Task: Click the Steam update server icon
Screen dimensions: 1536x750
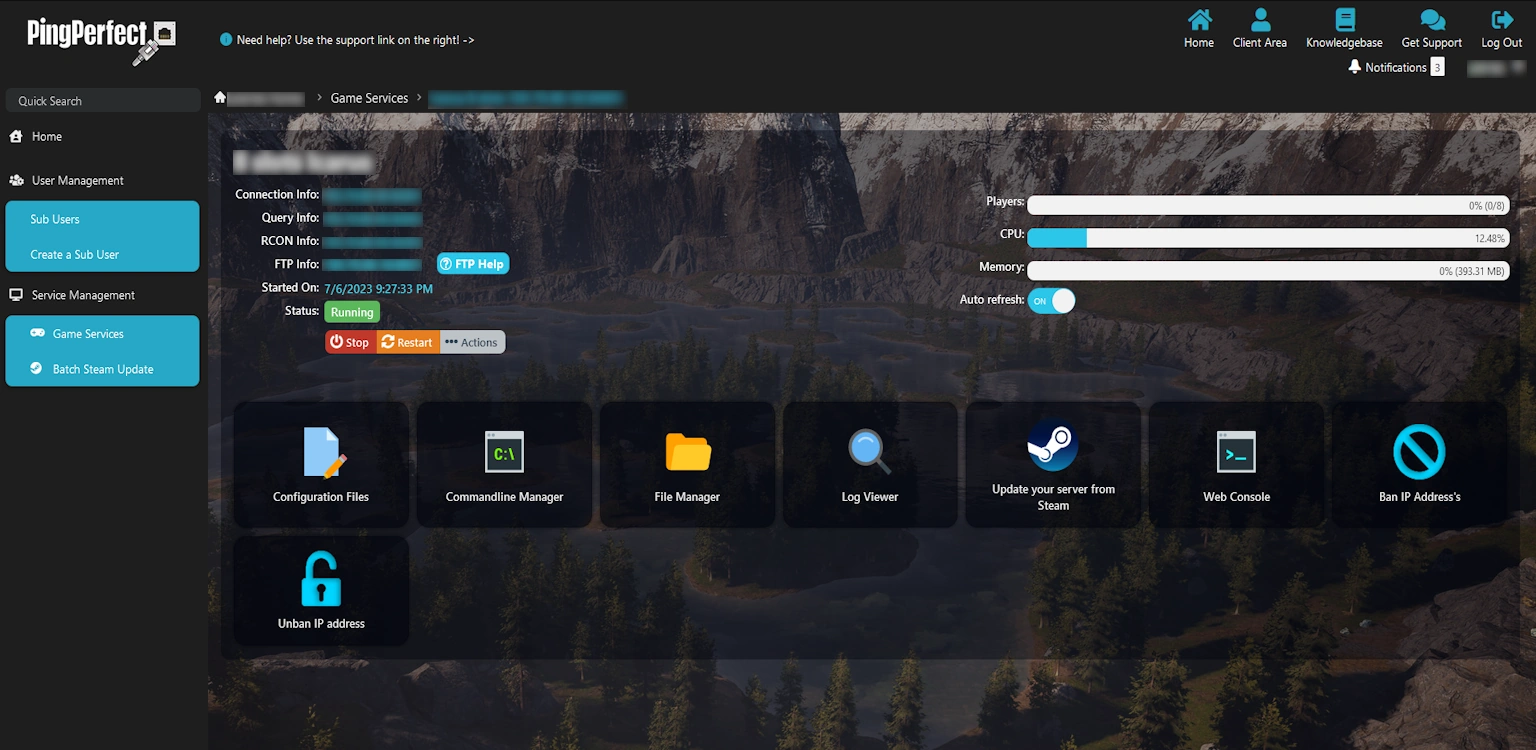Action: click(x=1053, y=445)
